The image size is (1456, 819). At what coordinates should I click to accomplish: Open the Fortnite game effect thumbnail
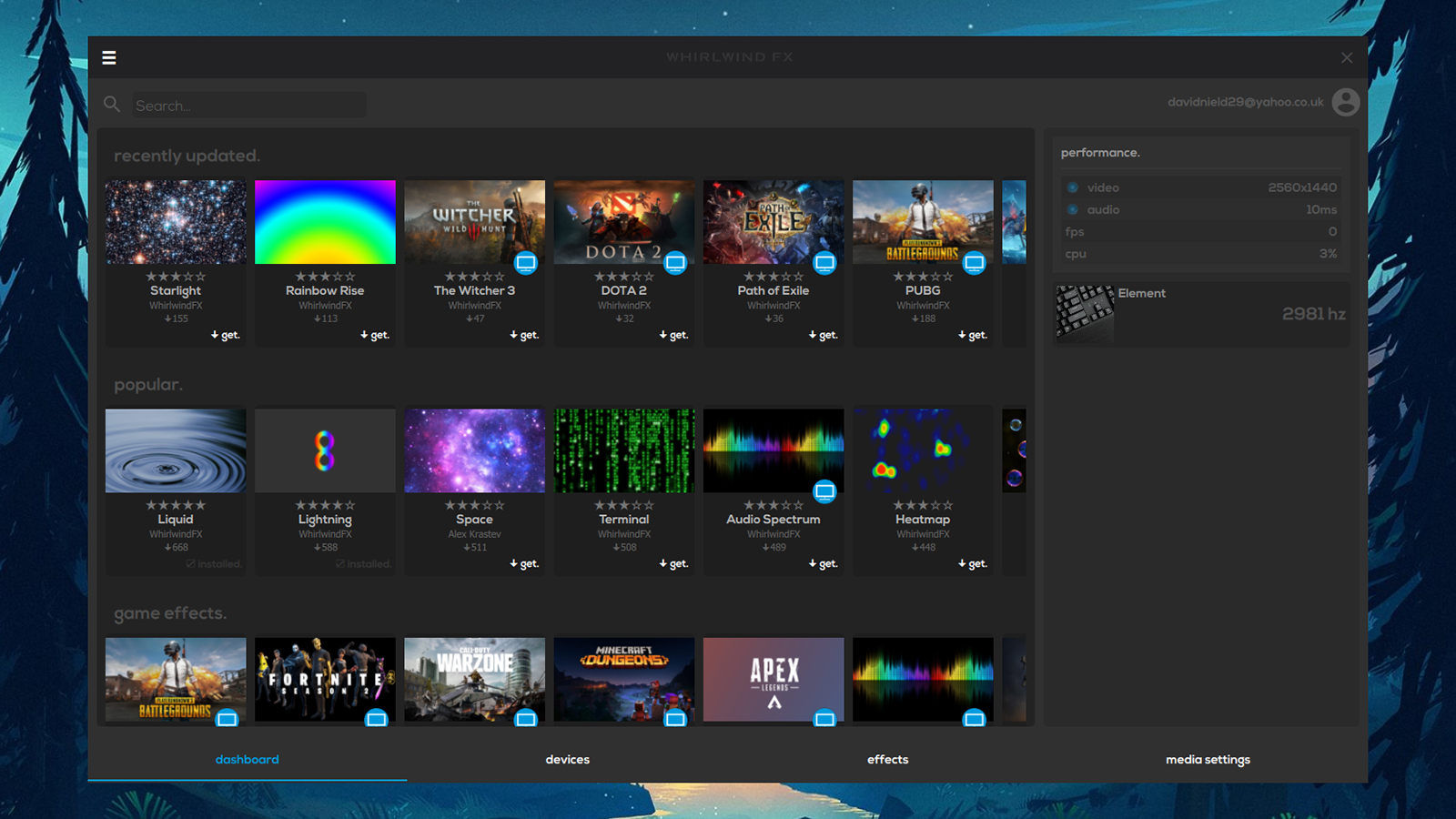(x=325, y=680)
